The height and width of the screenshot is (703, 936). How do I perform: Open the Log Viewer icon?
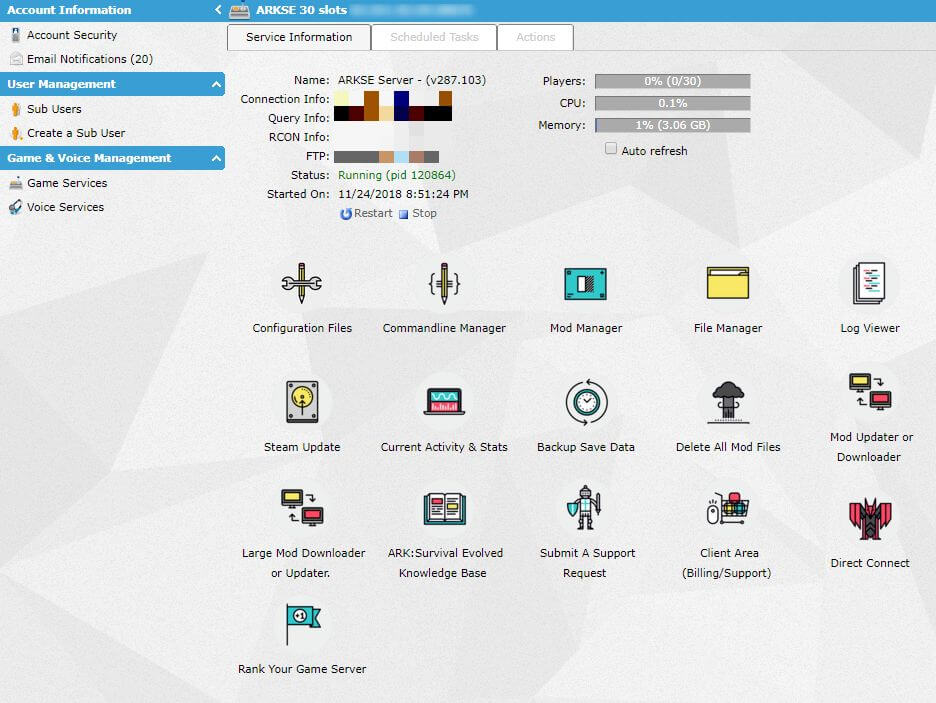869,284
